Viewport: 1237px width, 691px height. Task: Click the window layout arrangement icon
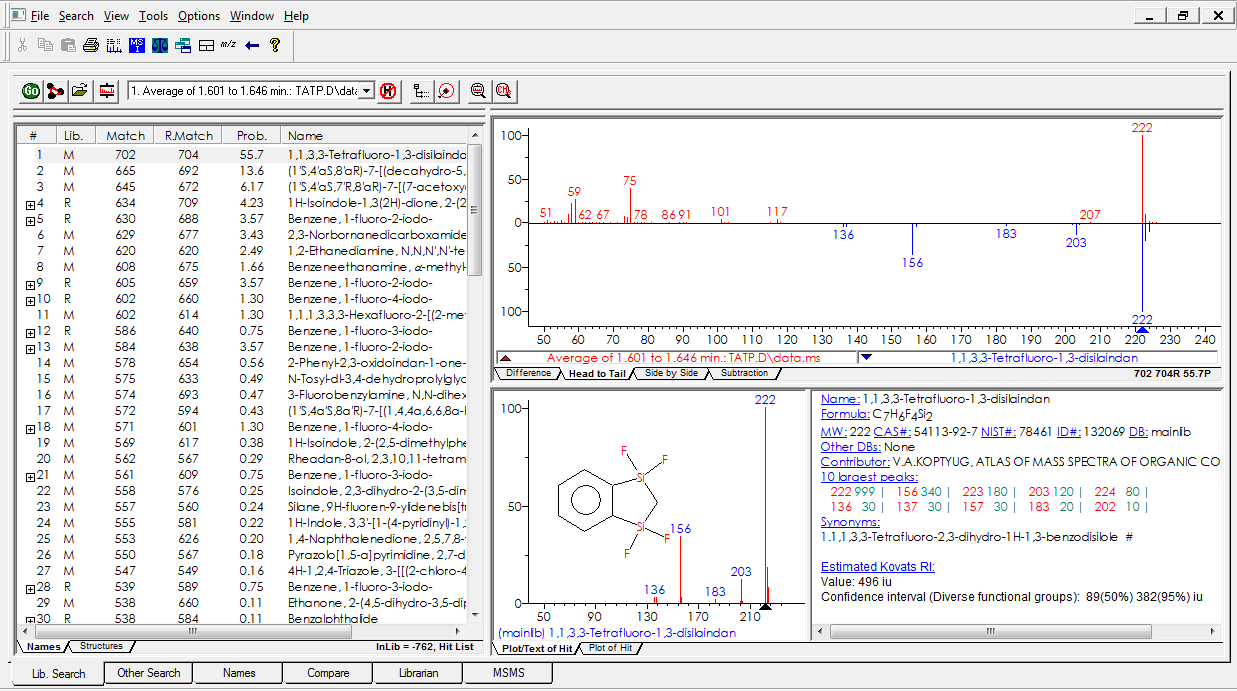click(x=205, y=45)
